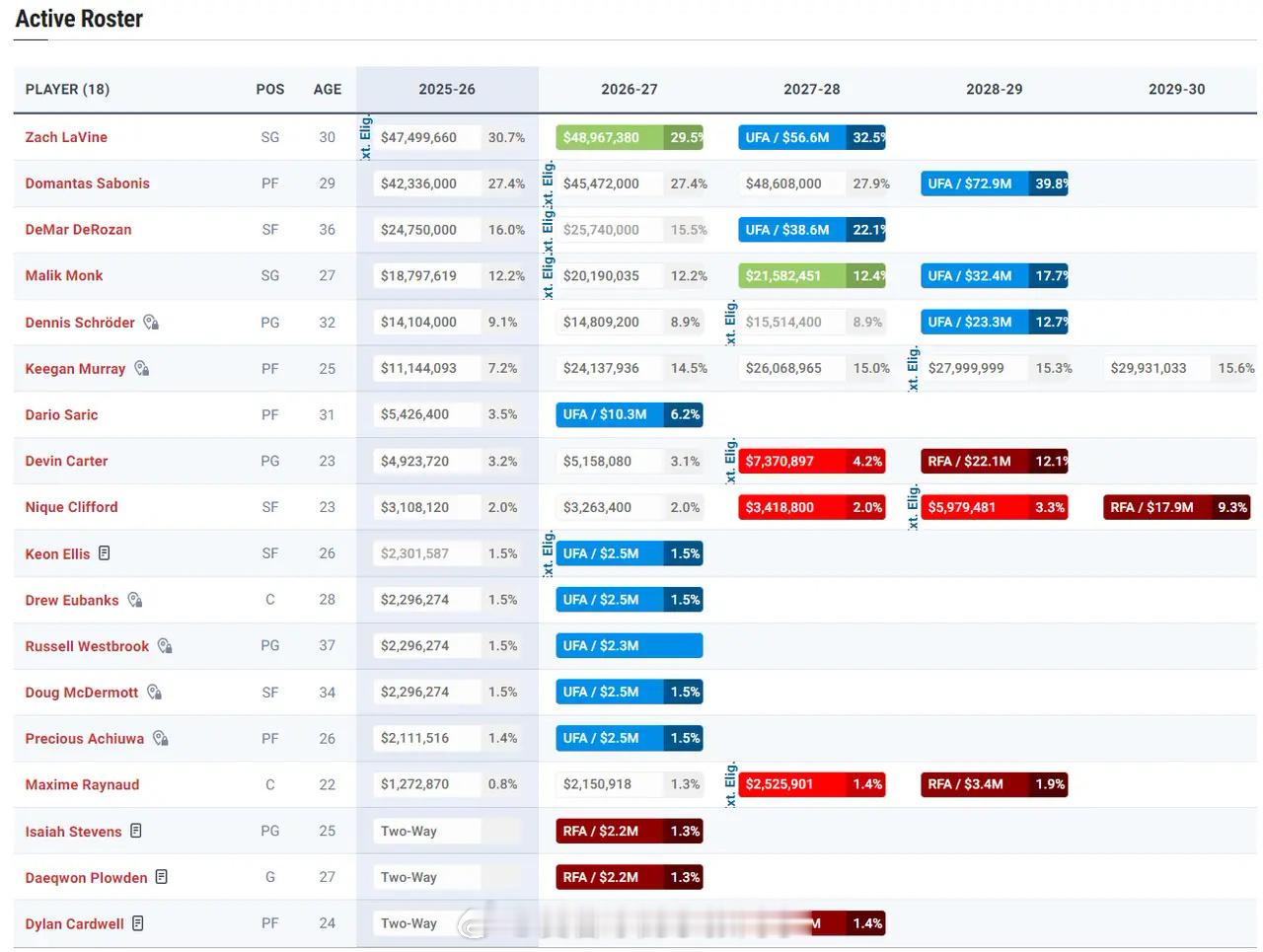Select the 2025-26 season column header
Viewport: 1263px width, 952px height.
point(447,89)
